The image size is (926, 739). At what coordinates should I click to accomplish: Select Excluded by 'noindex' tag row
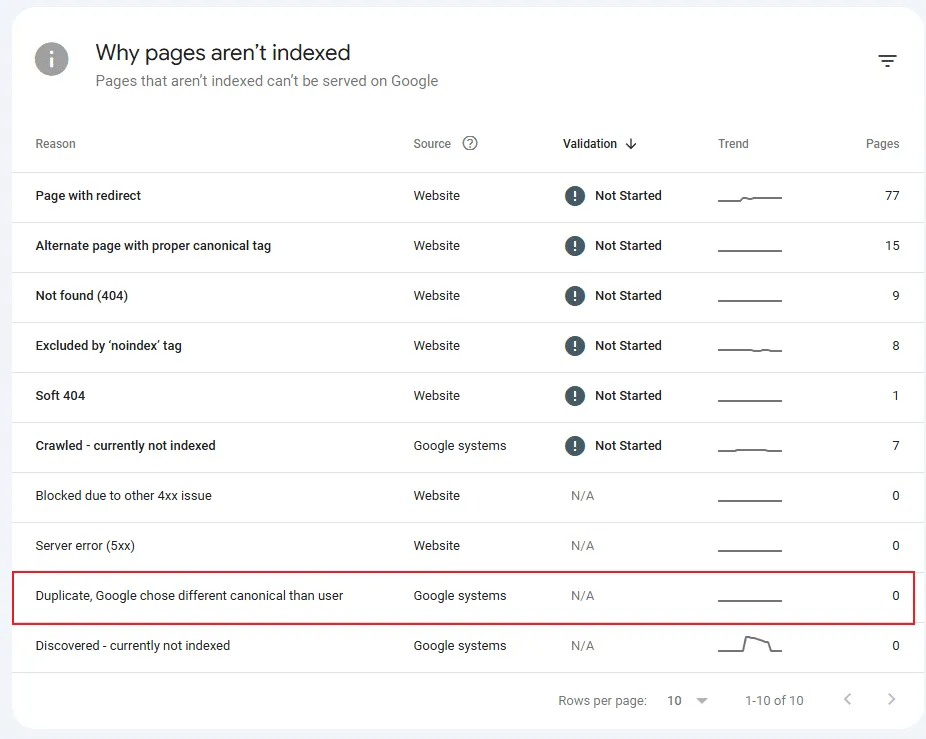[x=108, y=346]
